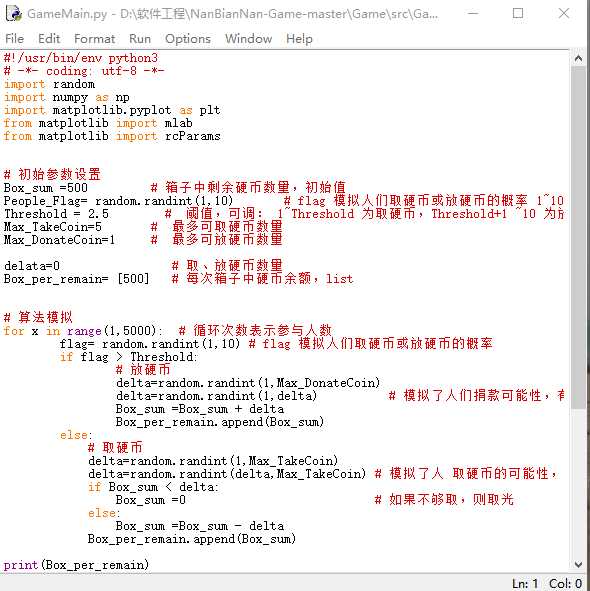
Task: Click 'Max_TakeCoin=5' assignment
Action: [x=53, y=227]
